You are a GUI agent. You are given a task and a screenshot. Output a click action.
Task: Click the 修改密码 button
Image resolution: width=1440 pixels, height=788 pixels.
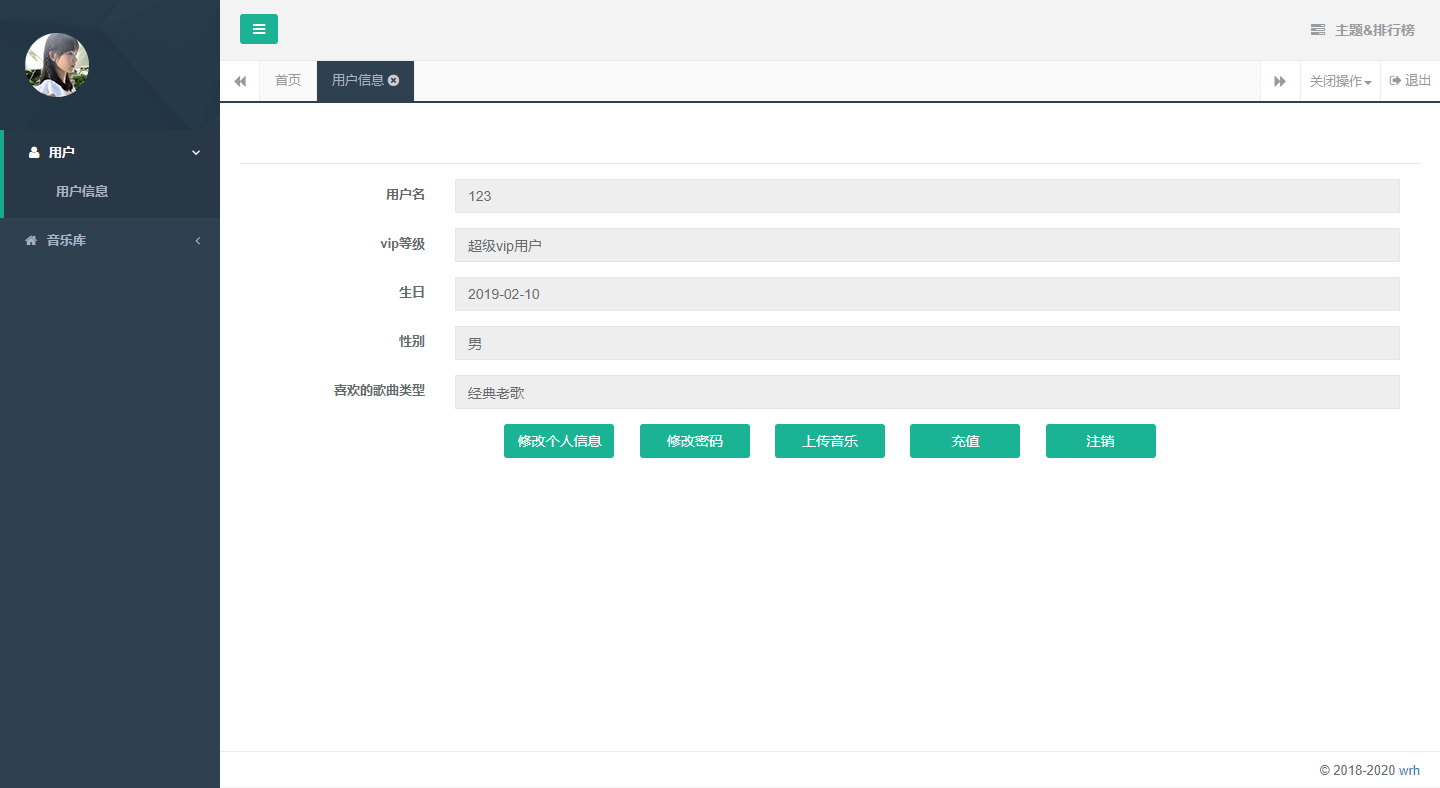(695, 441)
